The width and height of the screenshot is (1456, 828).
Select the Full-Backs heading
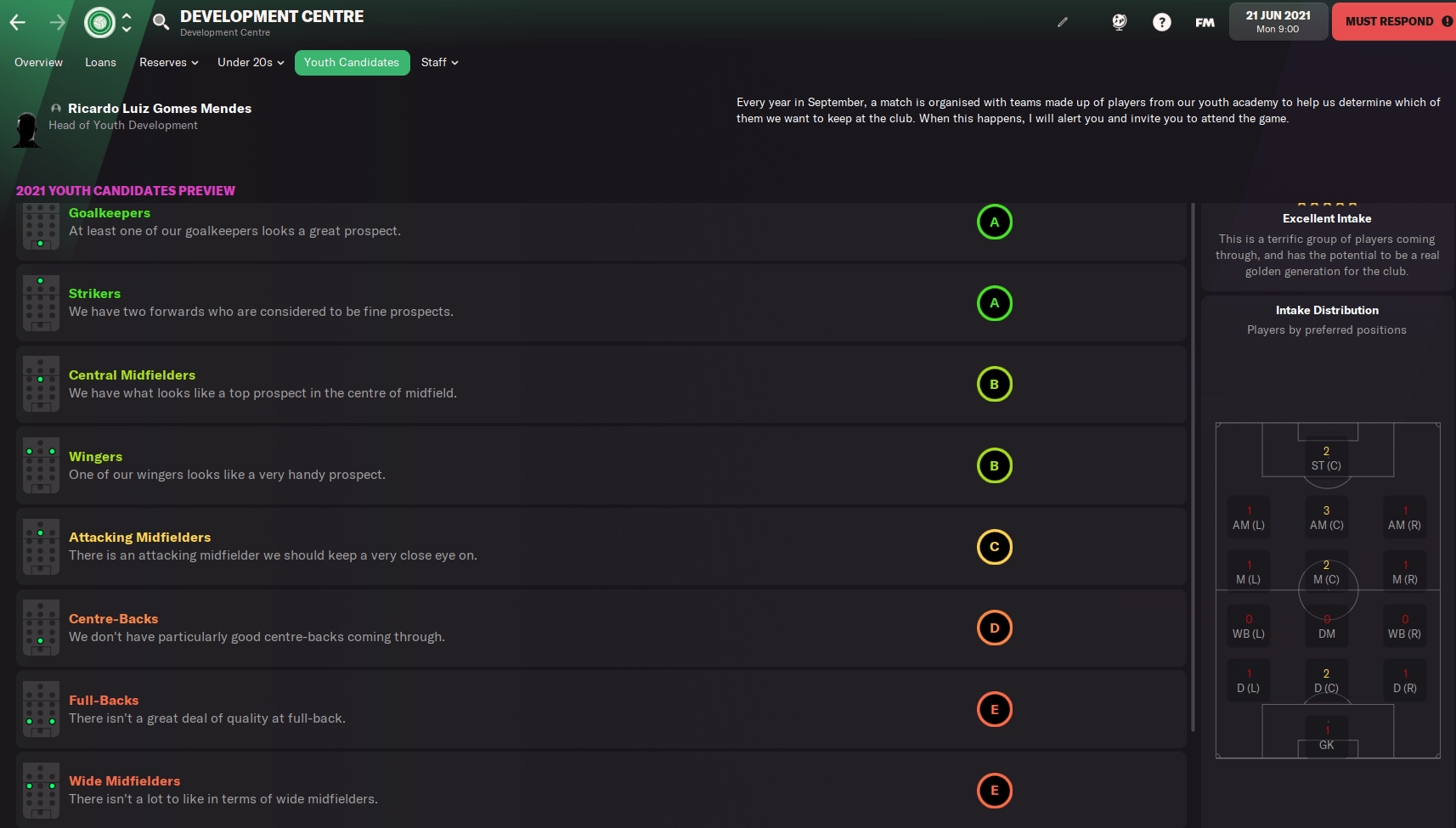(x=104, y=701)
